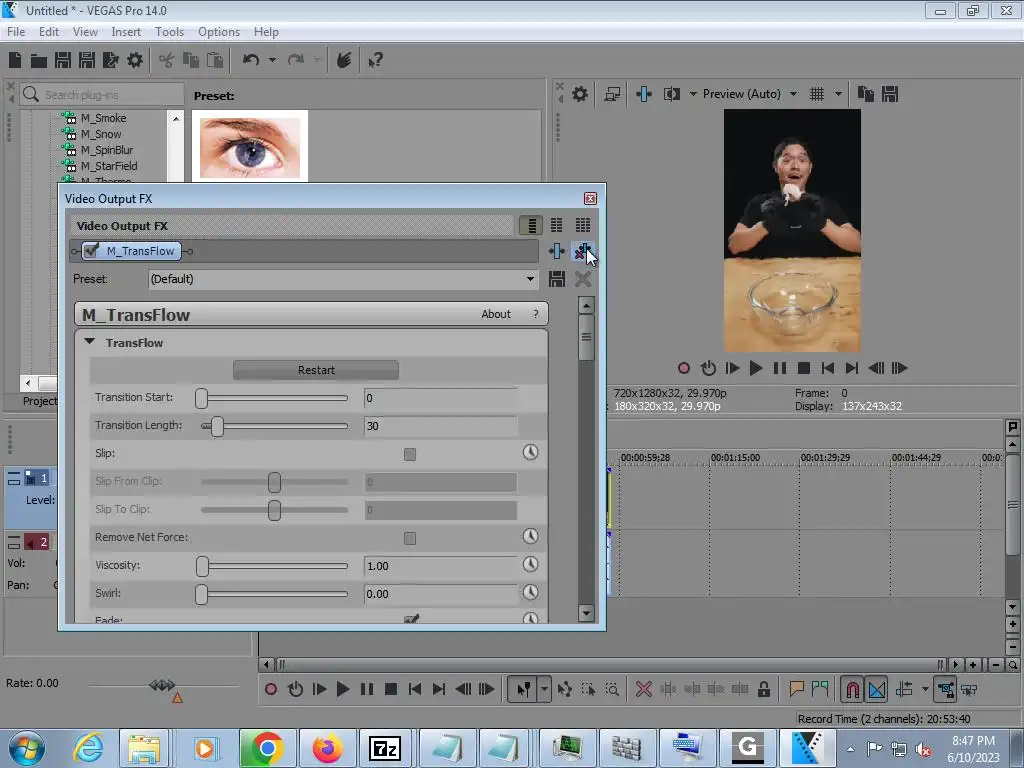Click the Swirl slider handle
The image size is (1024, 768).
[x=201, y=594]
